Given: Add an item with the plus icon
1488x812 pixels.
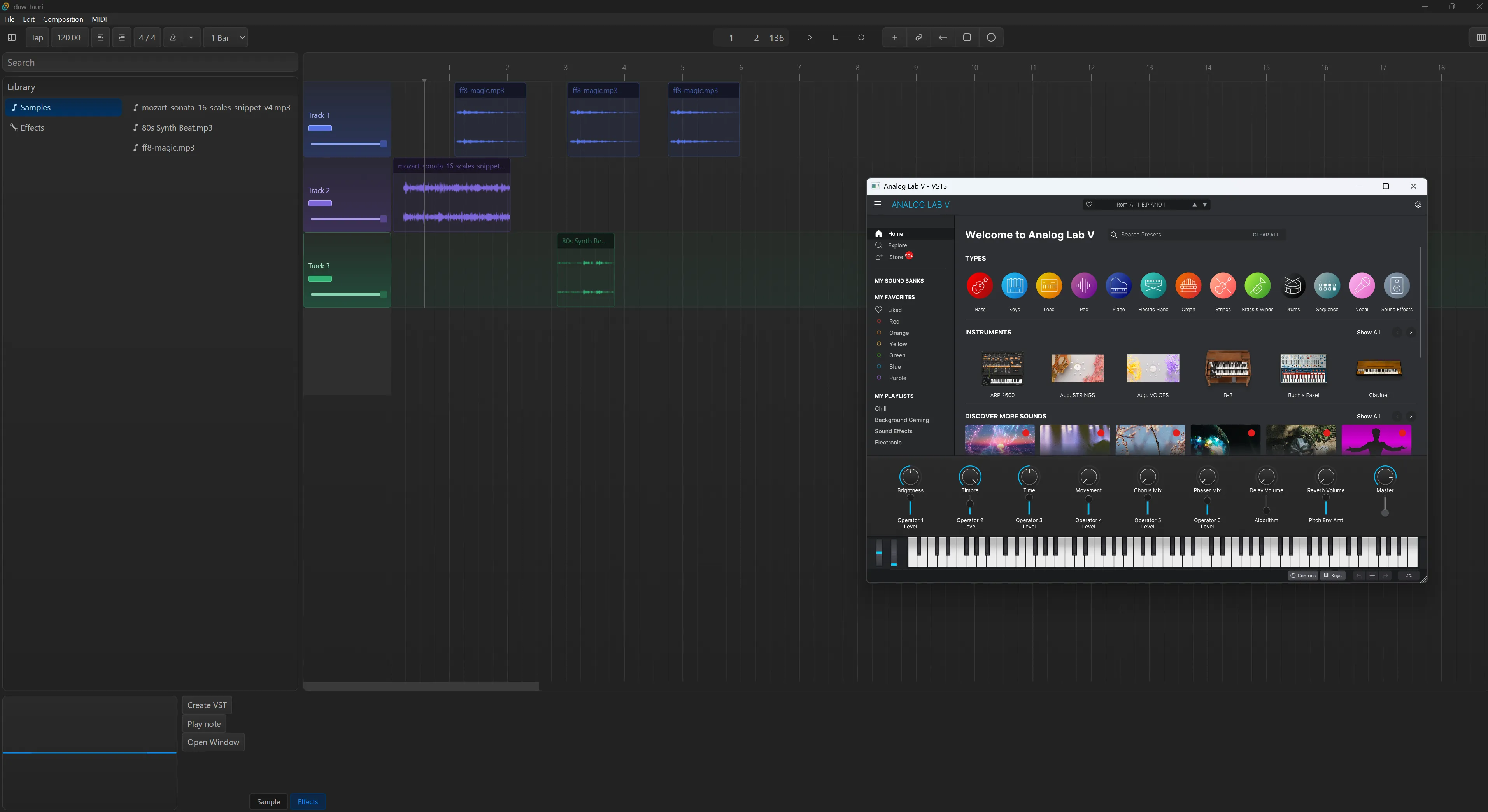Looking at the screenshot, I should (894, 38).
